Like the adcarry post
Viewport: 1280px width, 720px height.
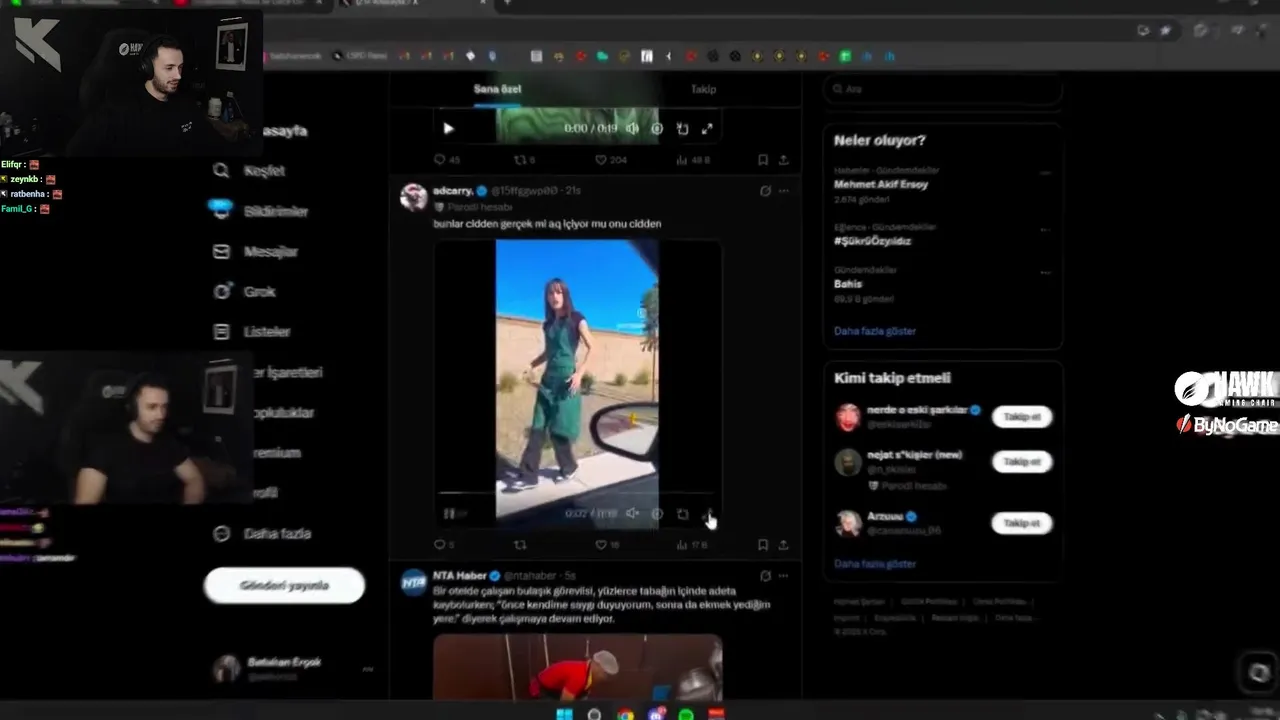(606, 545)
